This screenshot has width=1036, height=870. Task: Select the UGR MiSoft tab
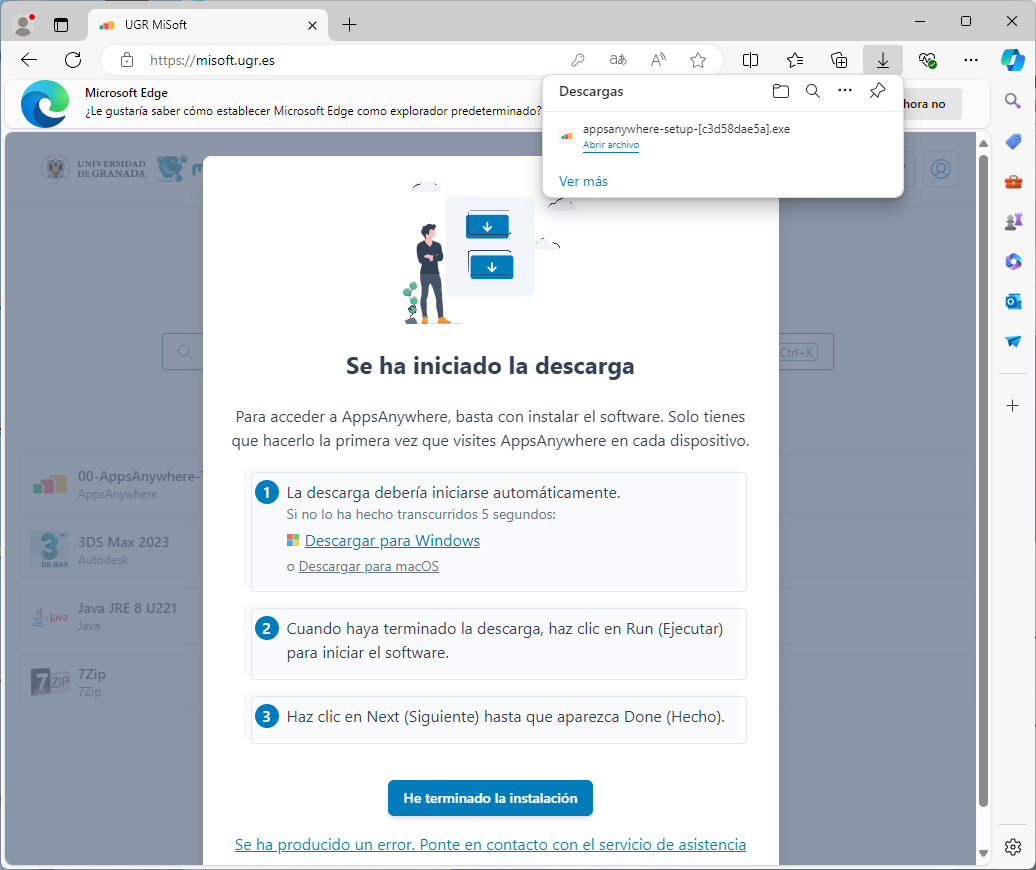pos(207,25)
